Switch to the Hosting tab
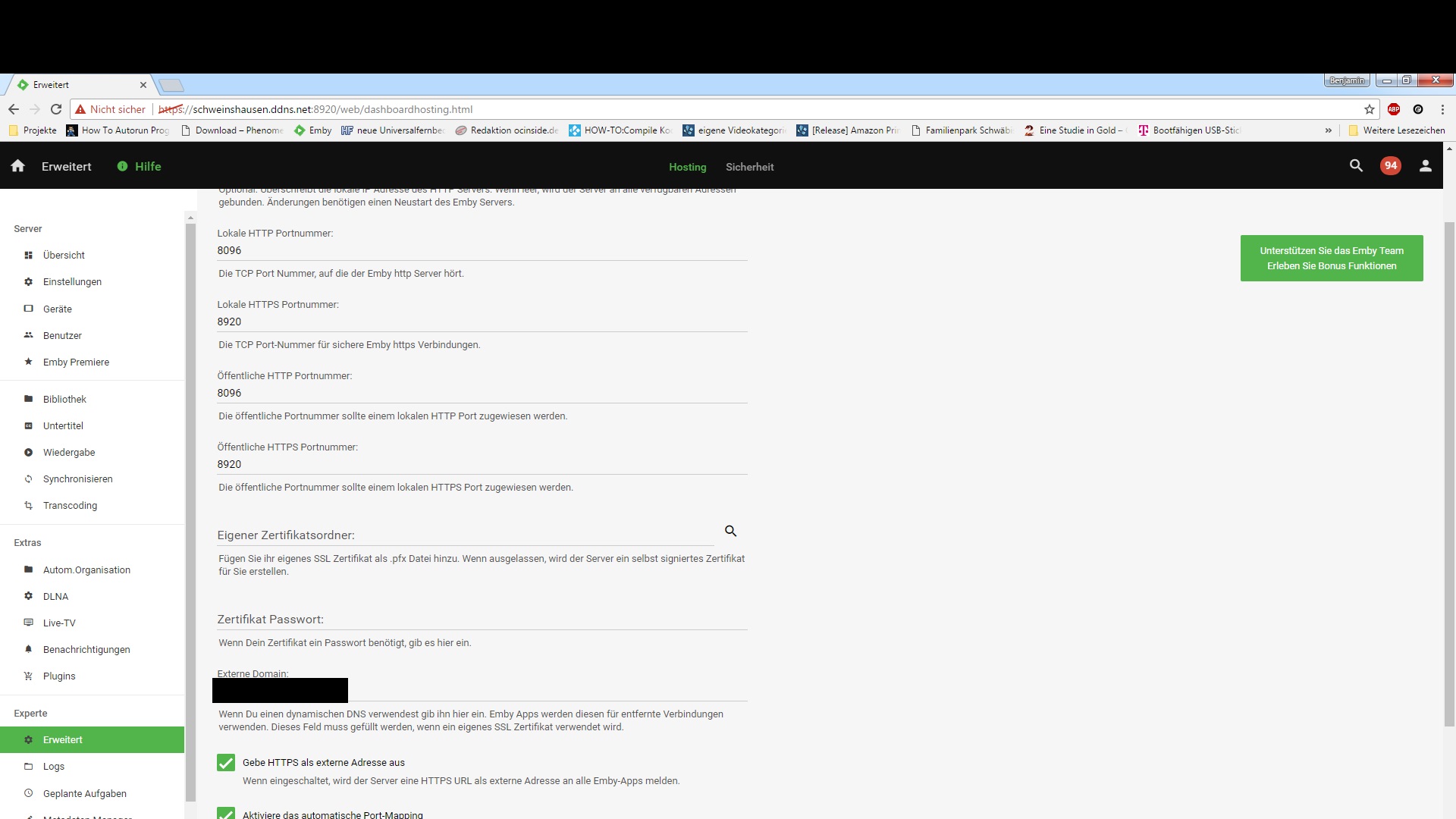The width and height of the screenshot is (1456, 819). click(x=687, y=167)
